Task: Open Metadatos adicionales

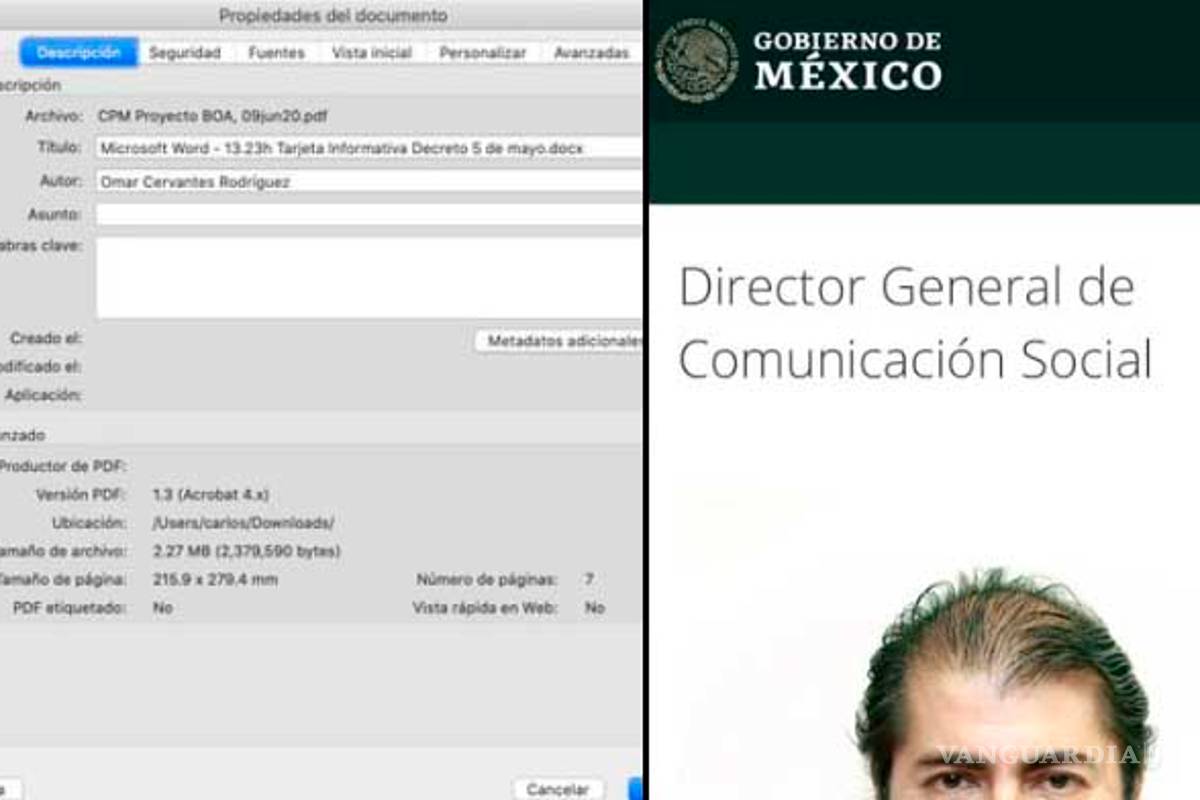Action: coord(565,341)
